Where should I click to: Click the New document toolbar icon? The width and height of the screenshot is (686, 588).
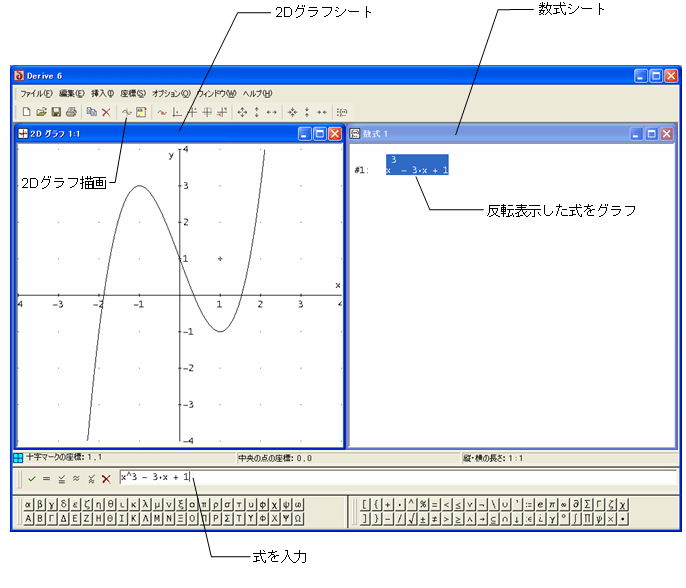[26, 112]
